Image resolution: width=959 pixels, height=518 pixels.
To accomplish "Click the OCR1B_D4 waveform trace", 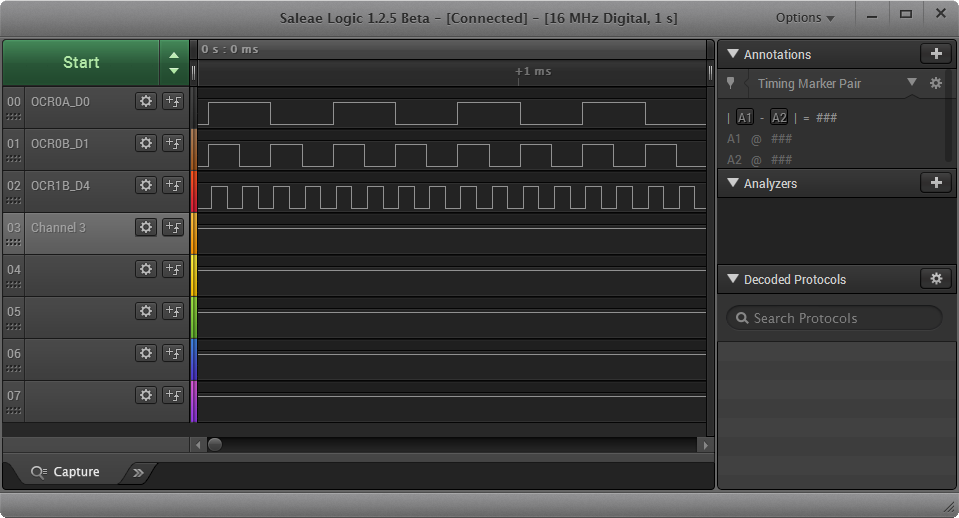I will [452, 198].
